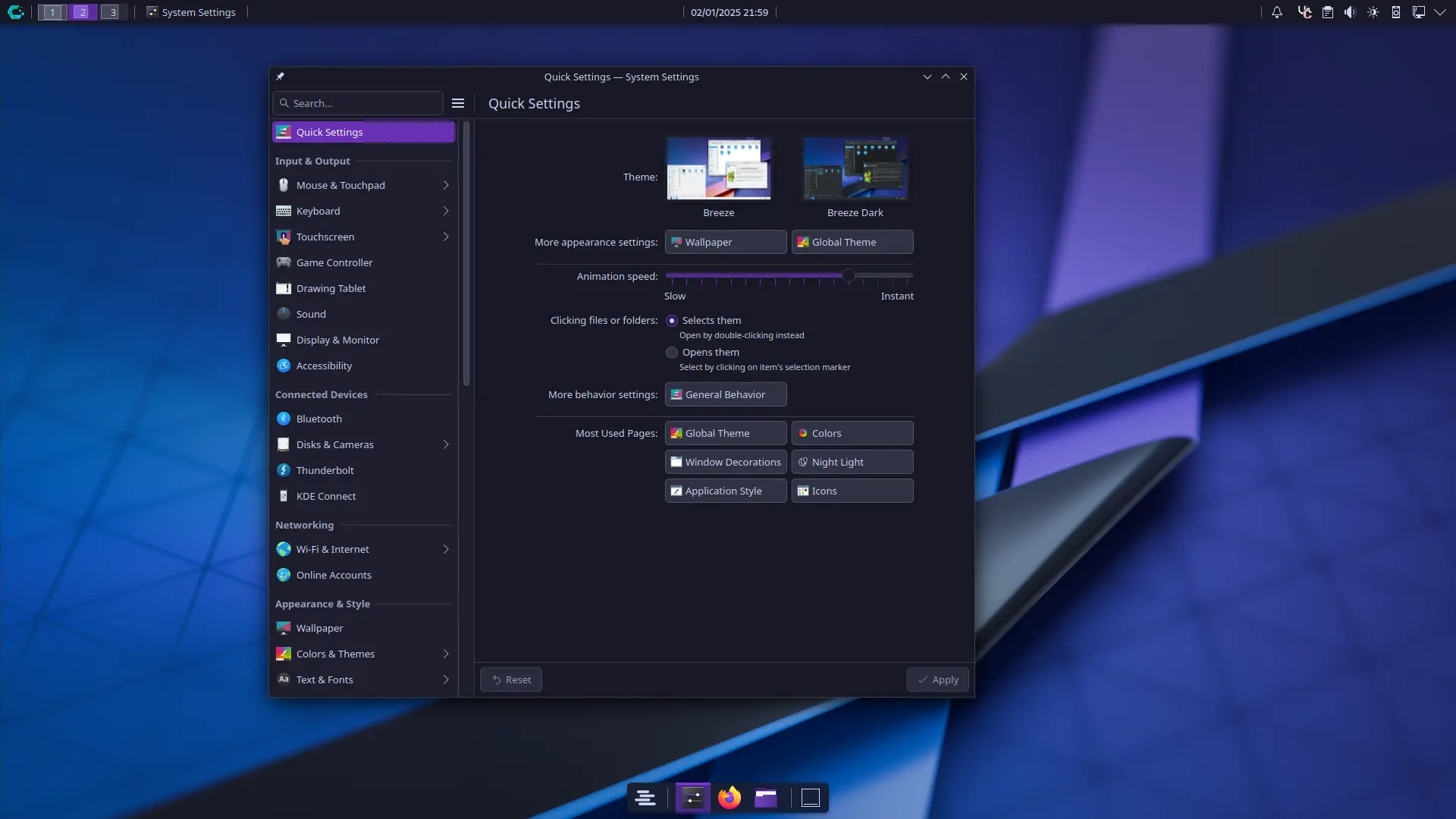This screenshot has height=819, width=1456.
Task: Click the Thunderbolt icon in the sidebar
Action: (284, 470)
